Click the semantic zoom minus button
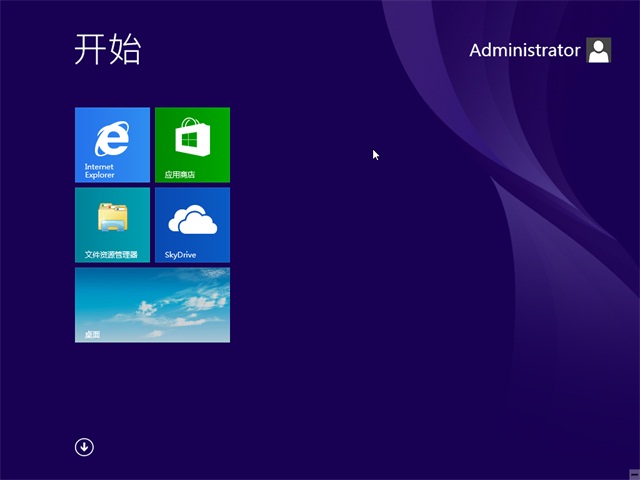The image size is (640, 480). tap(632, 473)
